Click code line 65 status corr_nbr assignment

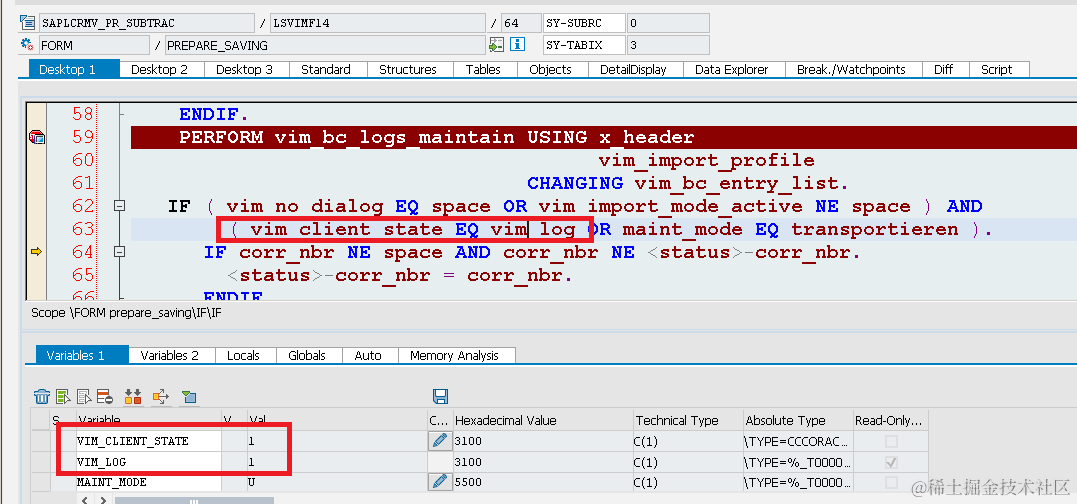[x=399, y=275]
